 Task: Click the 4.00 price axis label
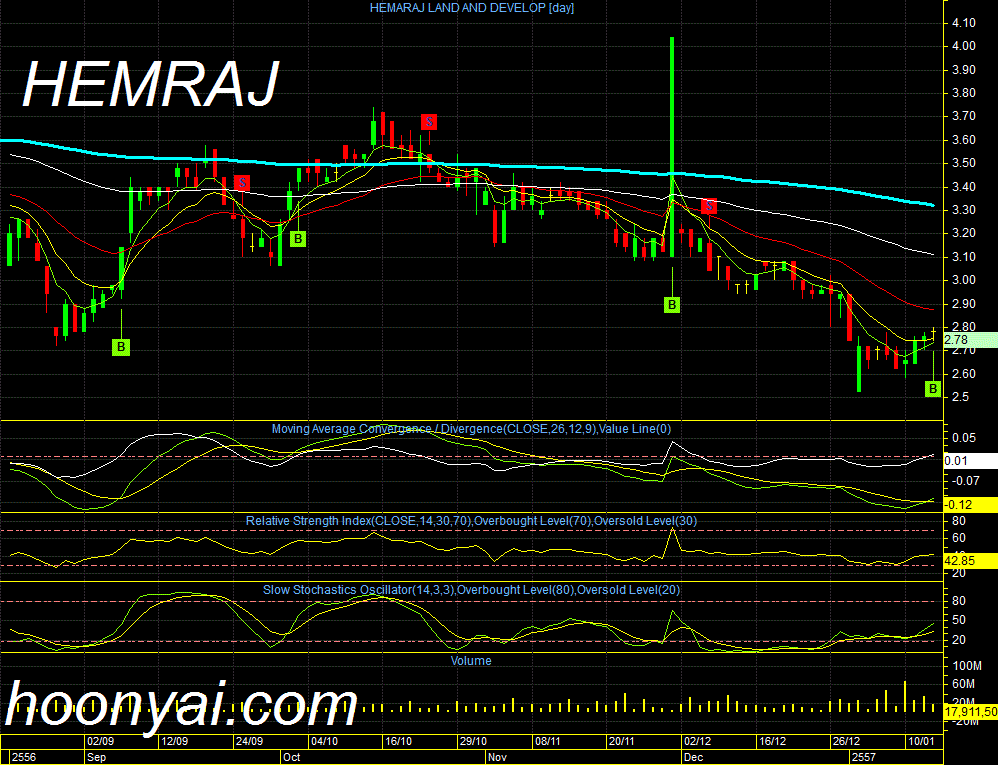click(964, 46)
